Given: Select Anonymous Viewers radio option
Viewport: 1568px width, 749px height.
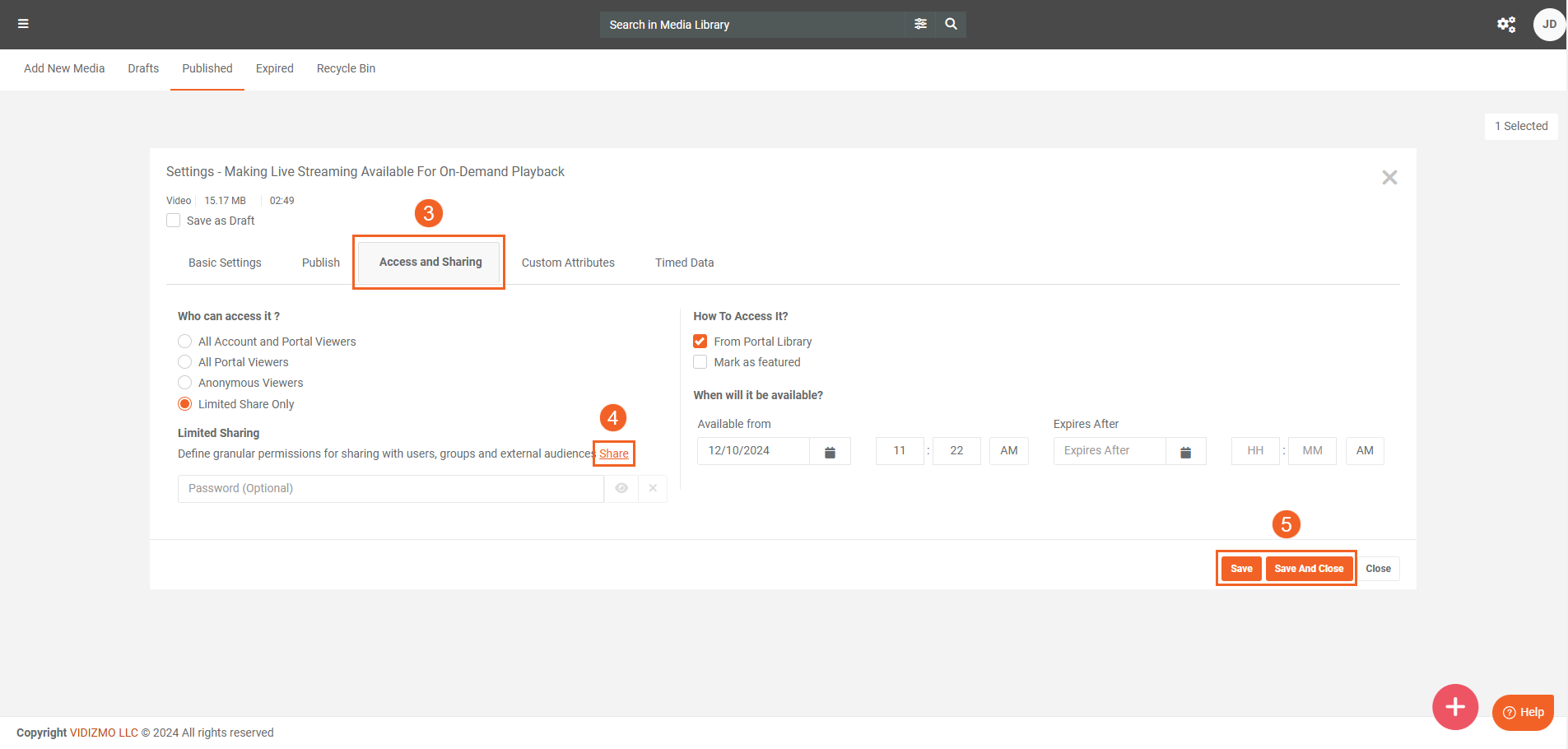Looking at the screenshot, I should (x=185, y=383).
